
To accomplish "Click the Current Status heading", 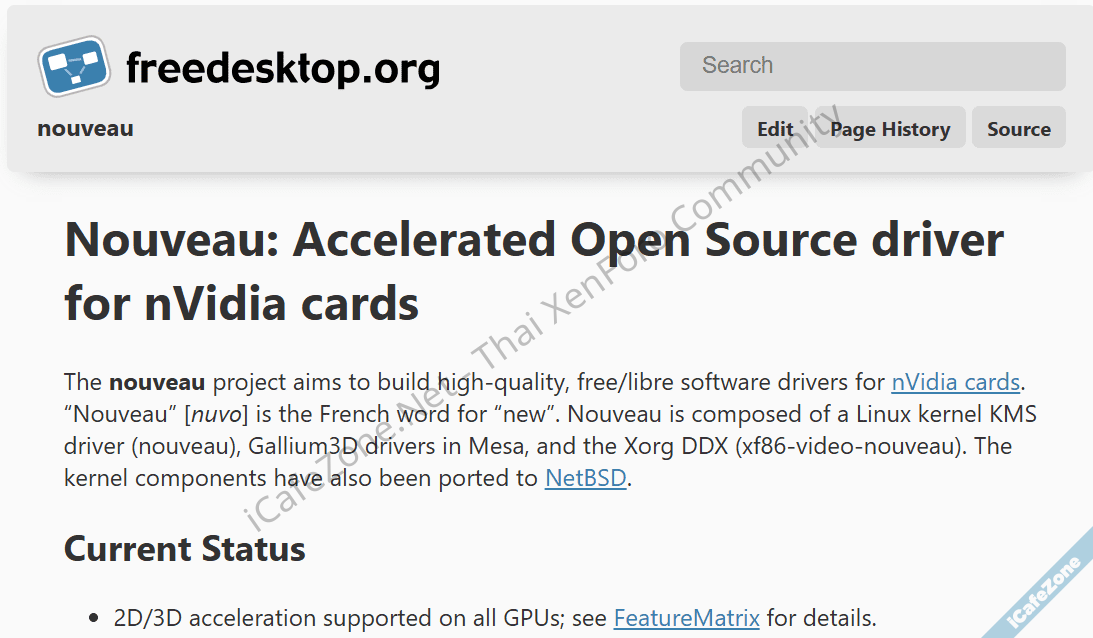I will point(185,548).
